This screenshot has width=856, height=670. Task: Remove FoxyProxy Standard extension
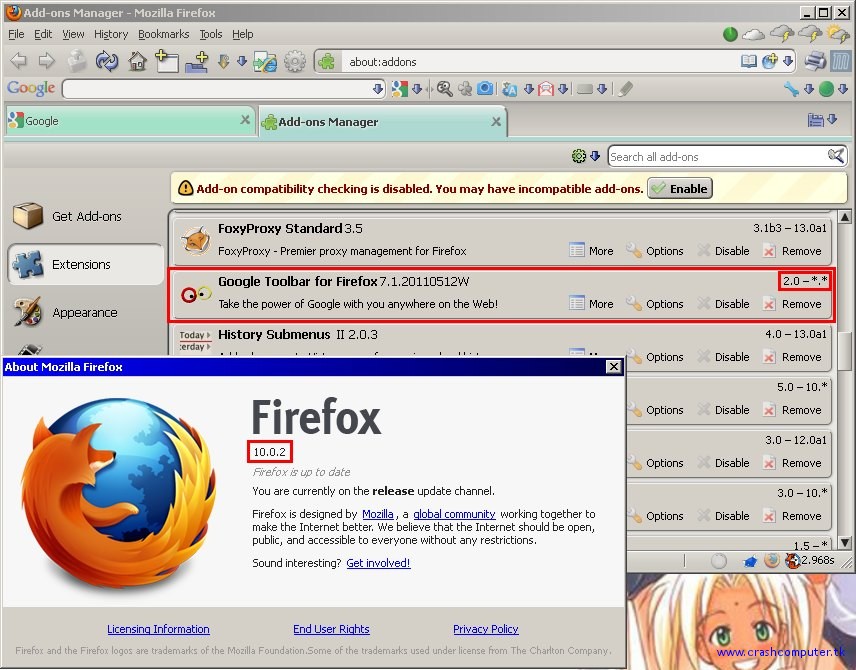click(792, 251)
